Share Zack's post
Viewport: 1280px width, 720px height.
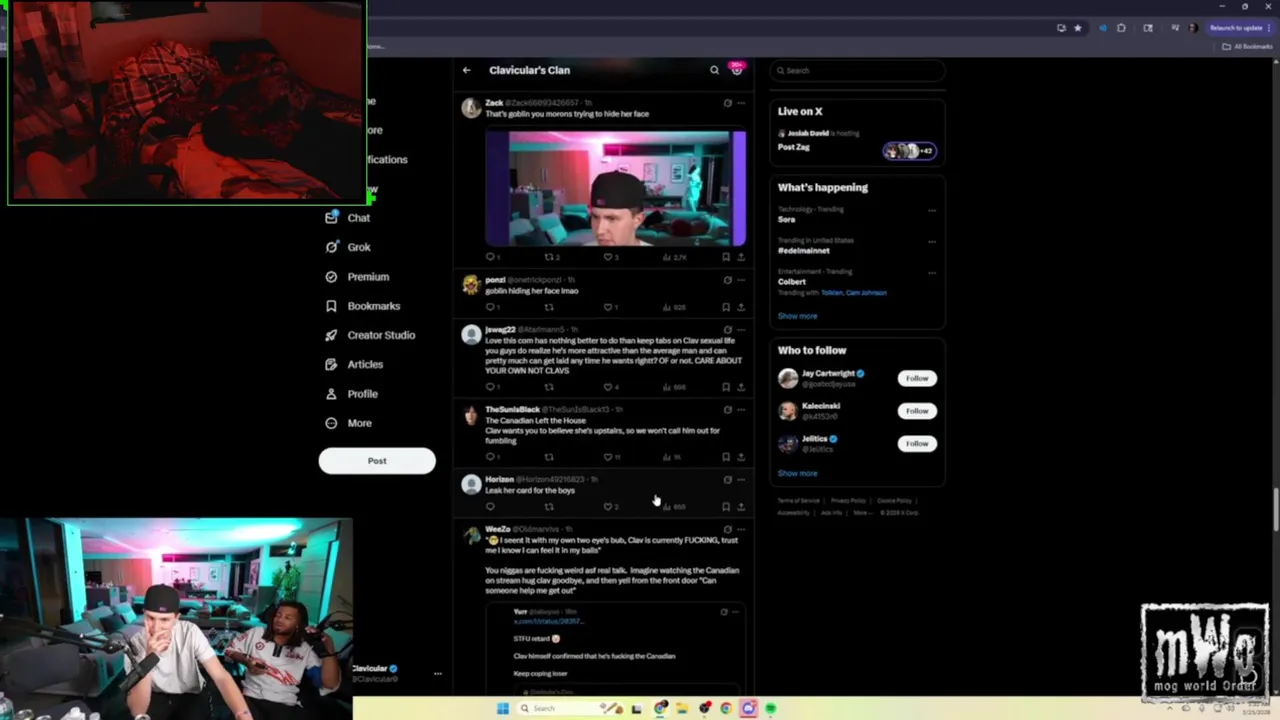[x=741, y=257]
